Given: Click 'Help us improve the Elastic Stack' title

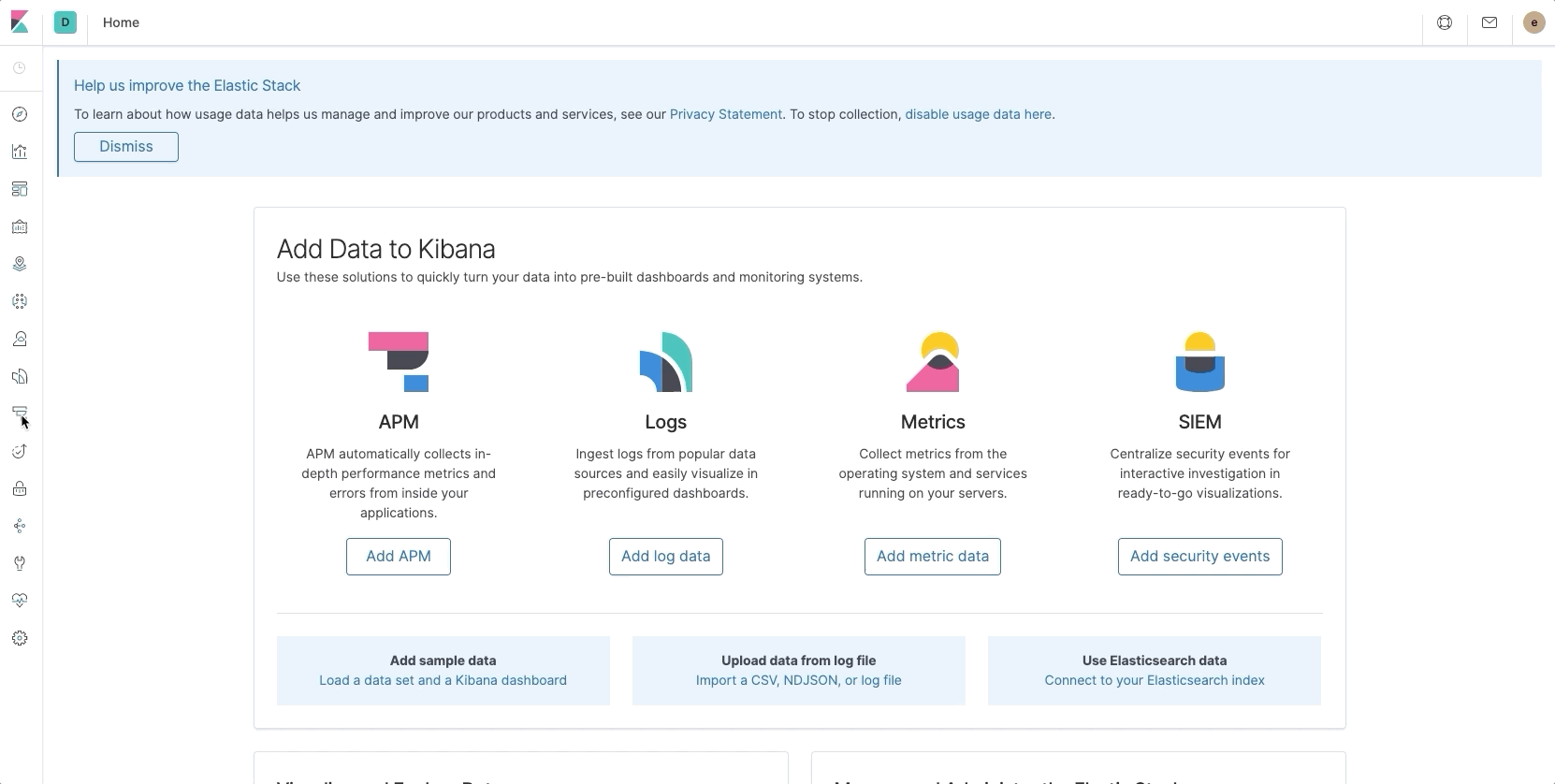Looking at the screenshot, I should [187, 85].
